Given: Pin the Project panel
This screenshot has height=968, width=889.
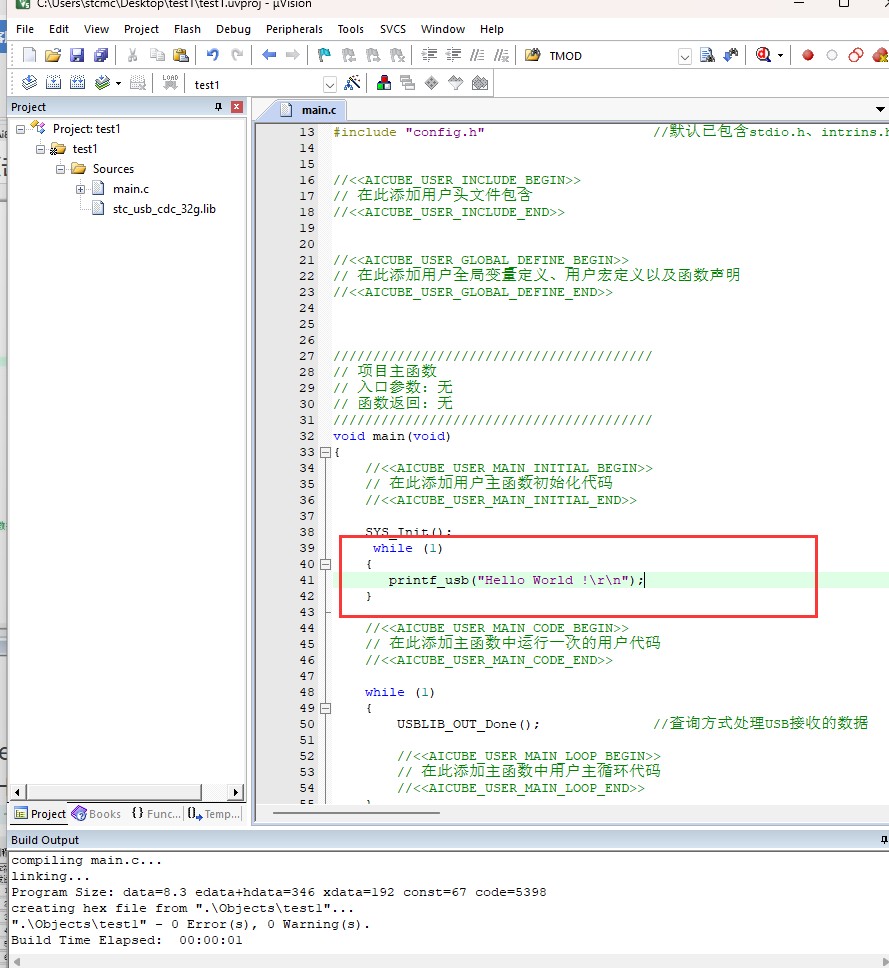Looking at the screenshot, I should tap(218, 107).
